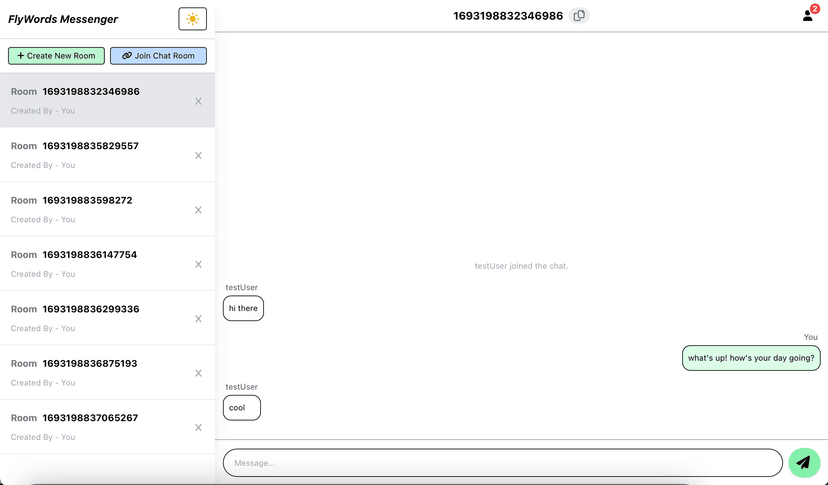The height and width of the screenshot is (485, 828).
Task: Click the 'what's up! how's your day going?' message
Action: point(751,358)
